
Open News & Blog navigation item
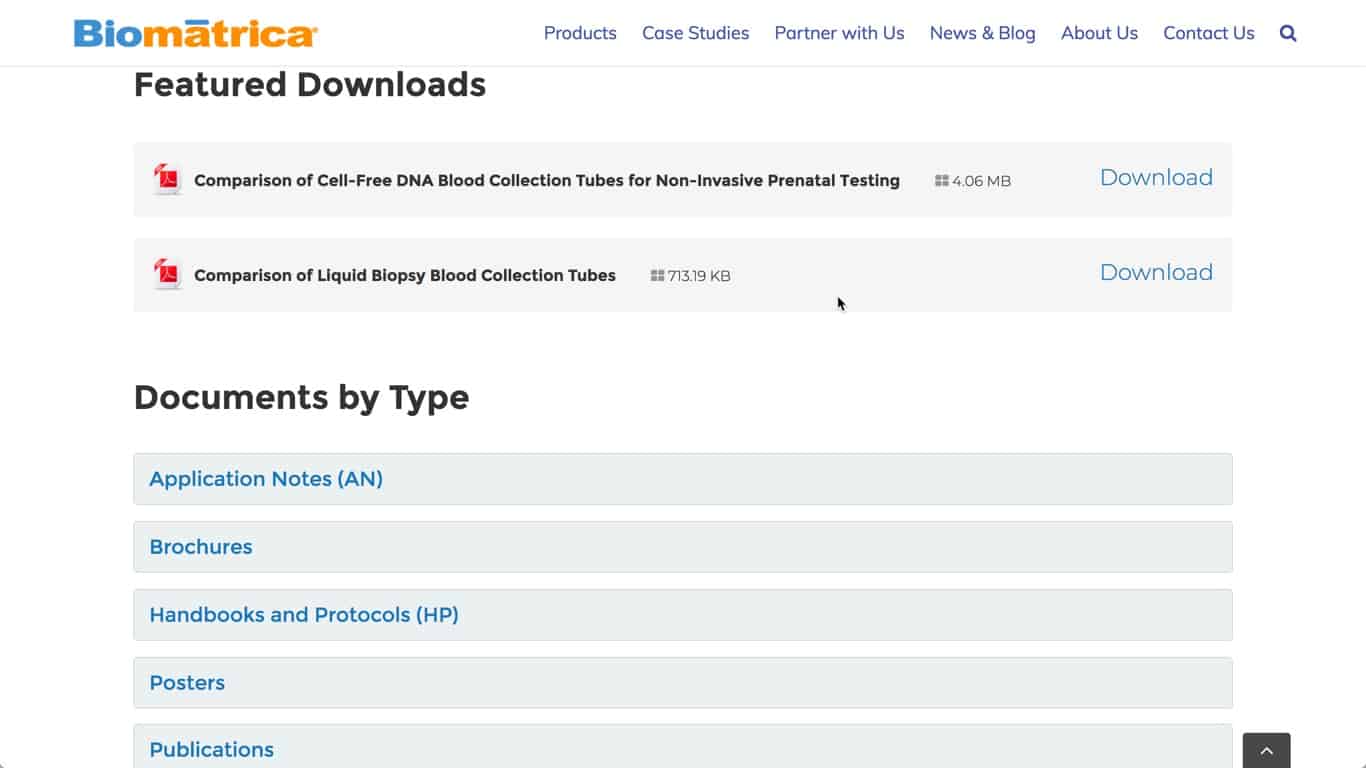[982, 33]
